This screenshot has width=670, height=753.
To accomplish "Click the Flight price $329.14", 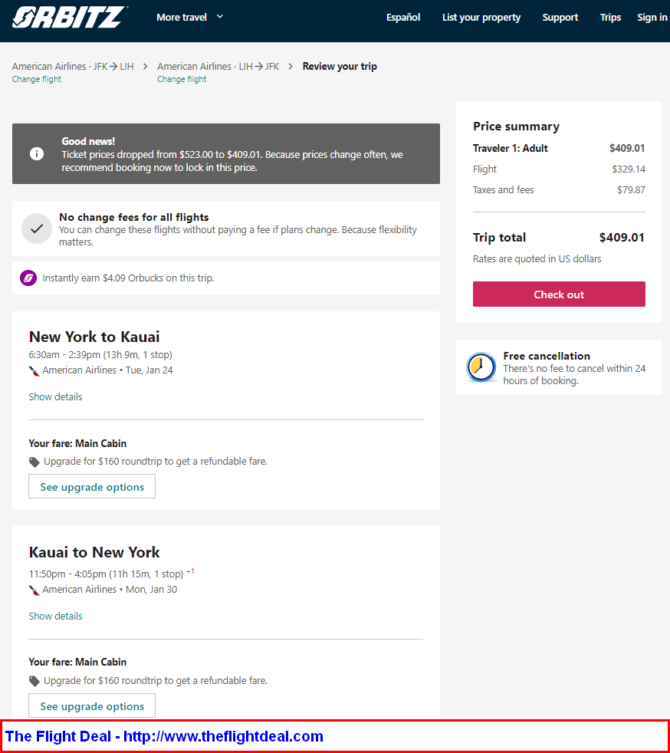I will [x=628, y=169].
